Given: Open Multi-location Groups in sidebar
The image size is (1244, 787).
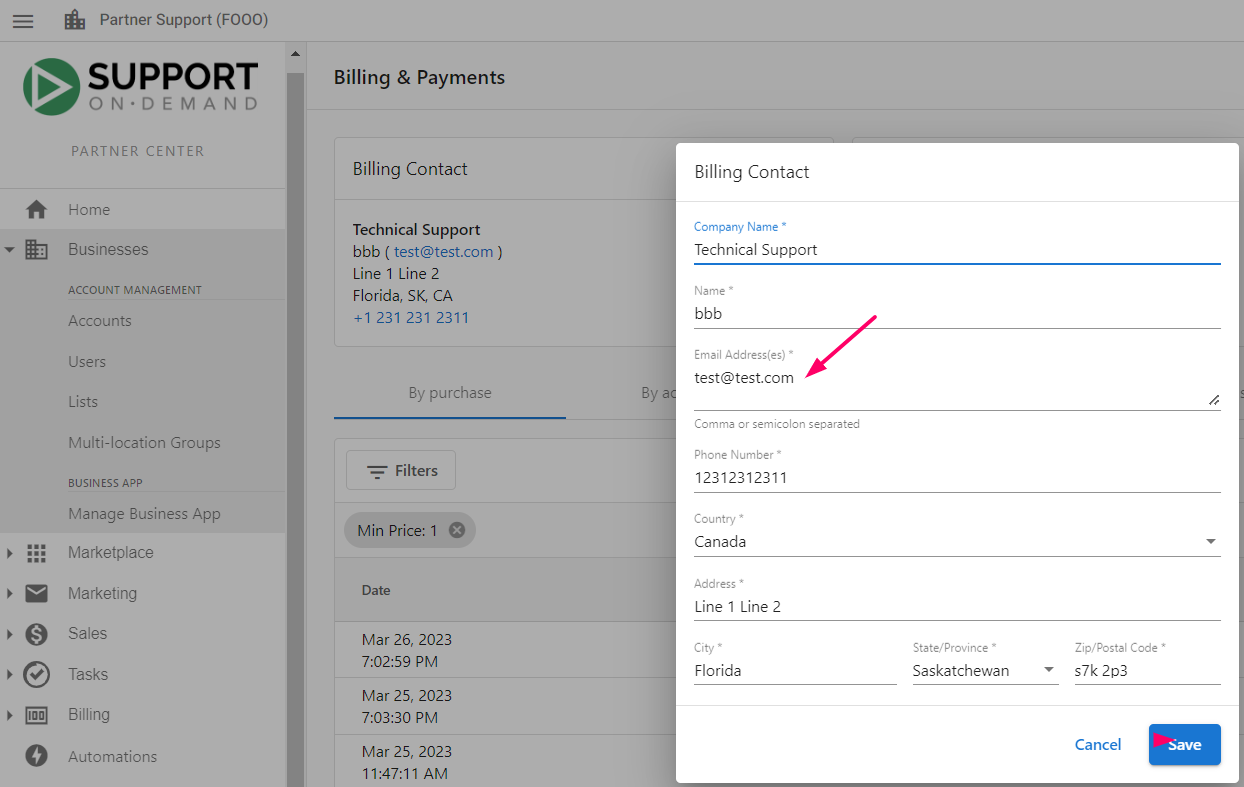Looking at the screenshot, I should click(x=144, y=442).
